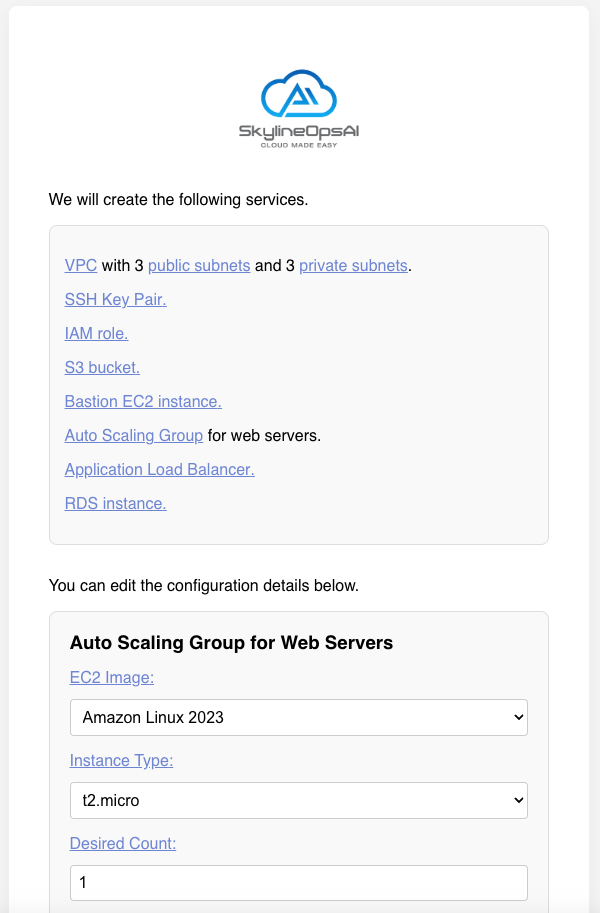Open the Instance Type link
The height and width of the screenshot is (913, 600).
(x=121, y=760)
